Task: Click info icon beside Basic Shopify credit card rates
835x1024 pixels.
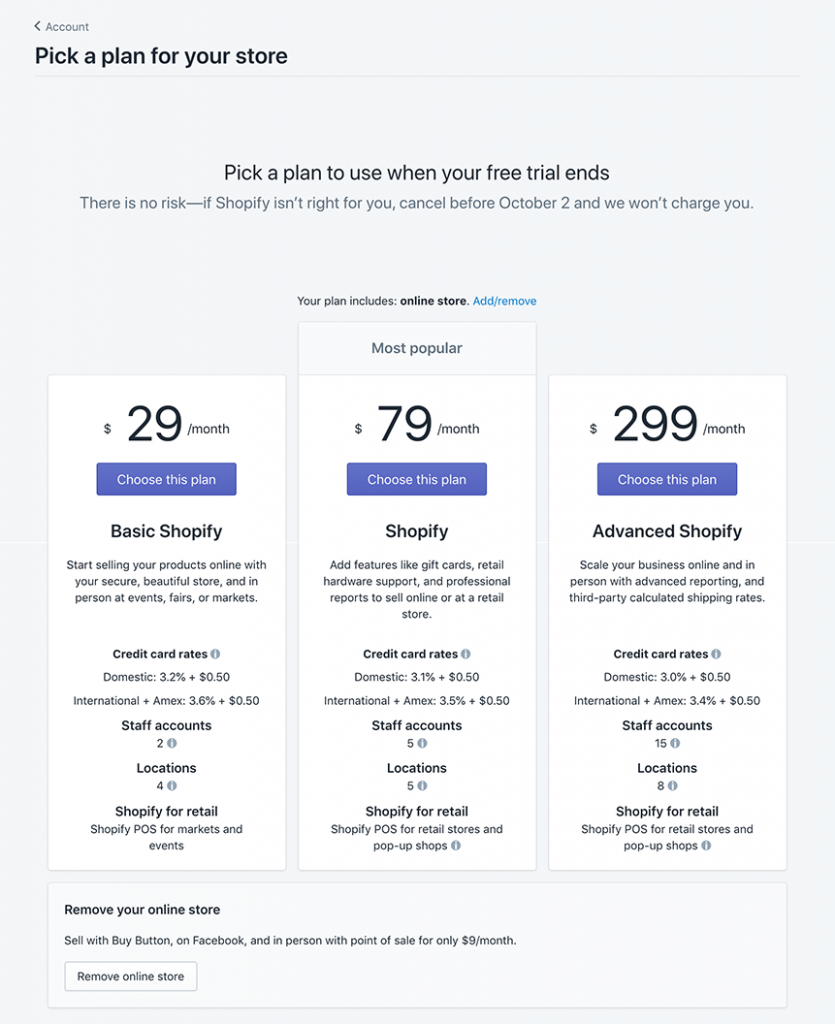Action: pyautogui.click(x=215, y=654)
